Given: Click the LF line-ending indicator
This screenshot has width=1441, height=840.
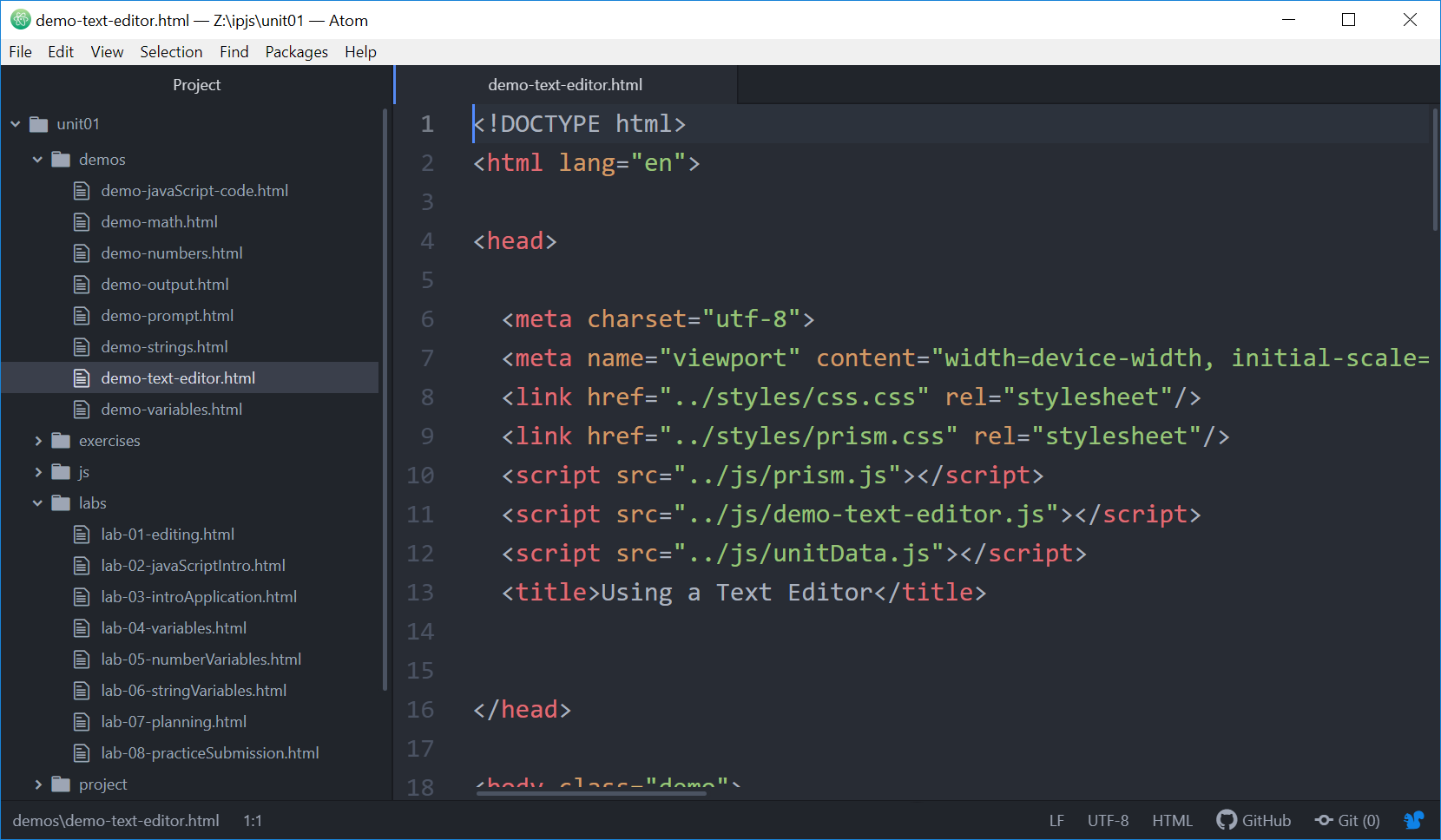Looking at the screenshot, I should [1056, 820].
